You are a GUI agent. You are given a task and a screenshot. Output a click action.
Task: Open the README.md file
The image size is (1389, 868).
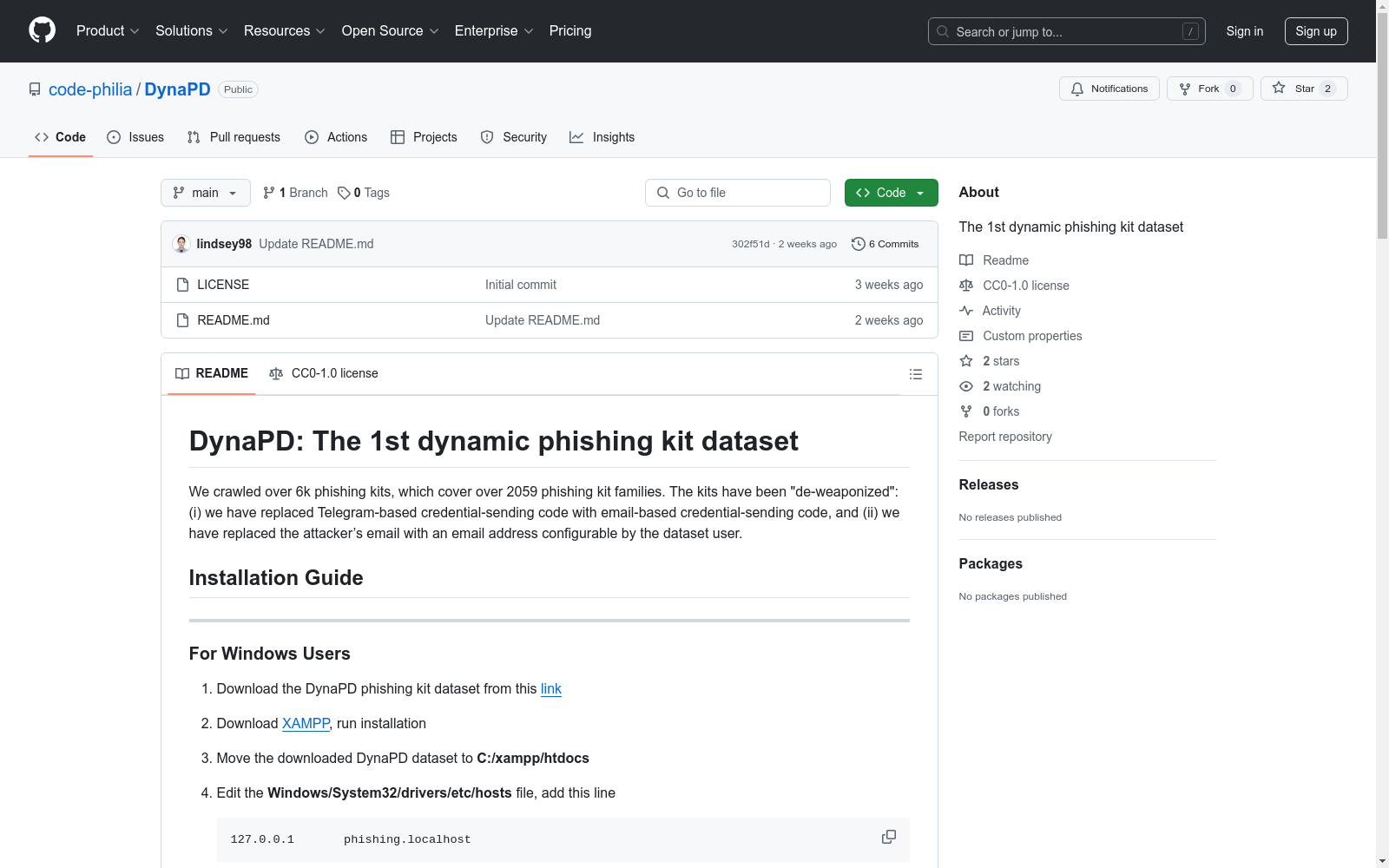(234, 320)
